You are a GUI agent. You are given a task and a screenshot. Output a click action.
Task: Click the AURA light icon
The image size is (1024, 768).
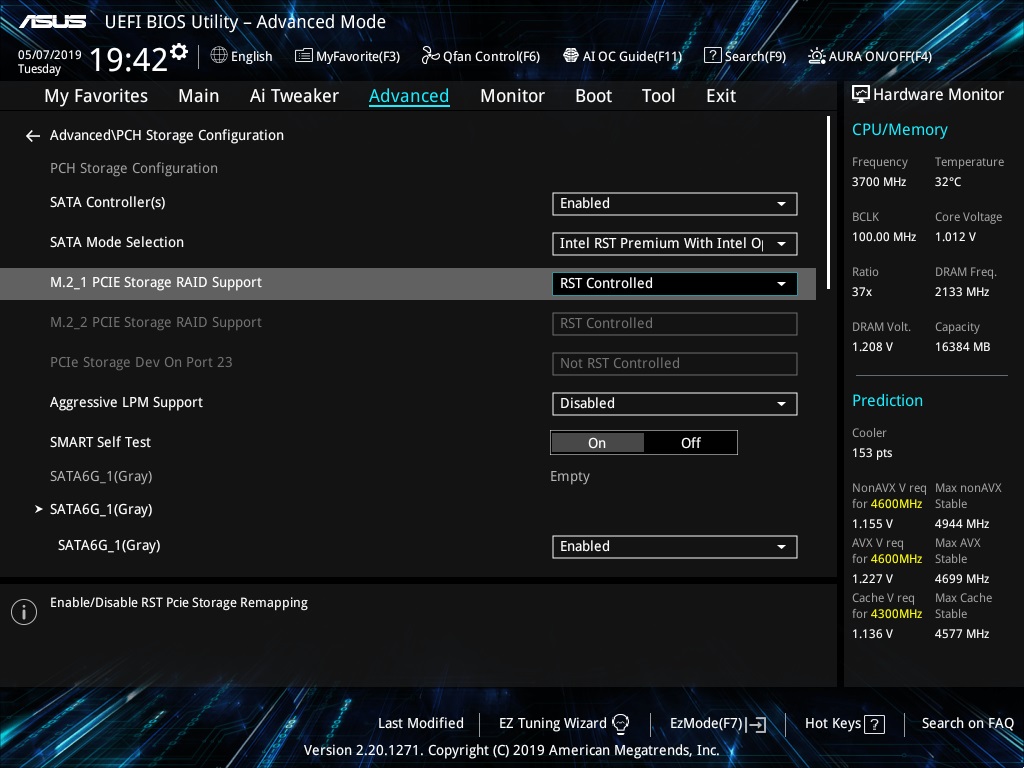816,56
